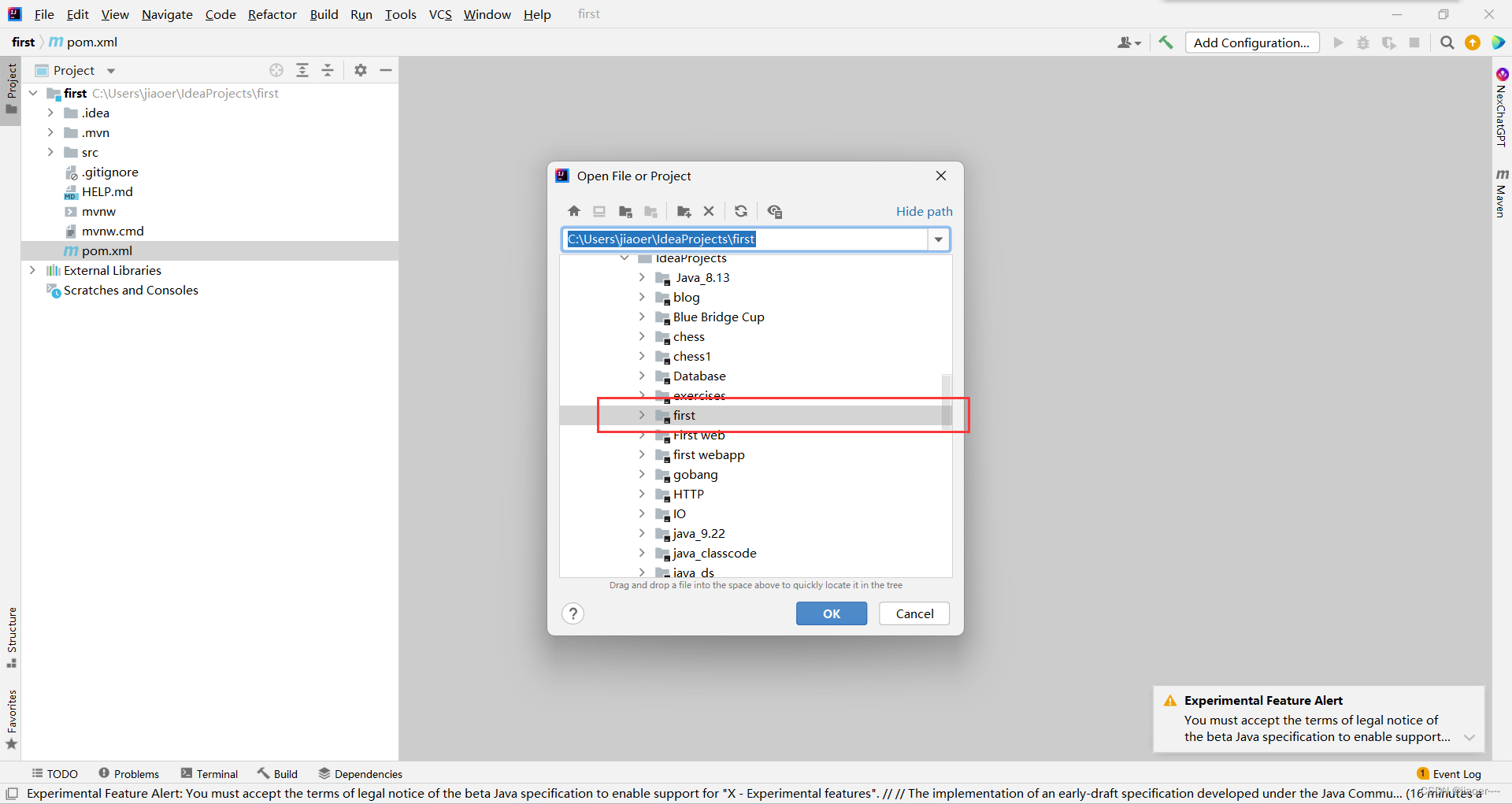Expand src folder in Project tree
Screen dimensions: 1512x804
pyautogui.click(x=50, y=152)
